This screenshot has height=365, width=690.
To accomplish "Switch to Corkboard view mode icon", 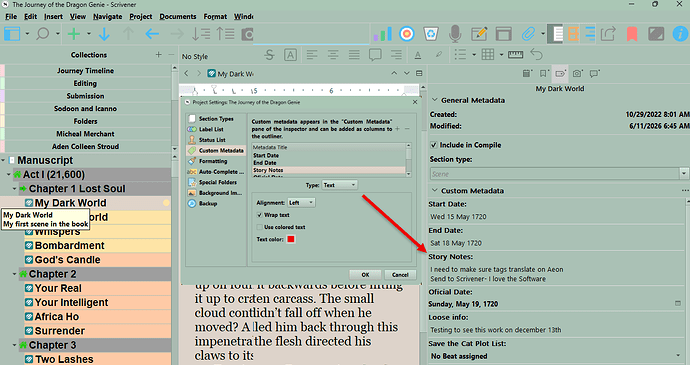I will tap(573, 34).
